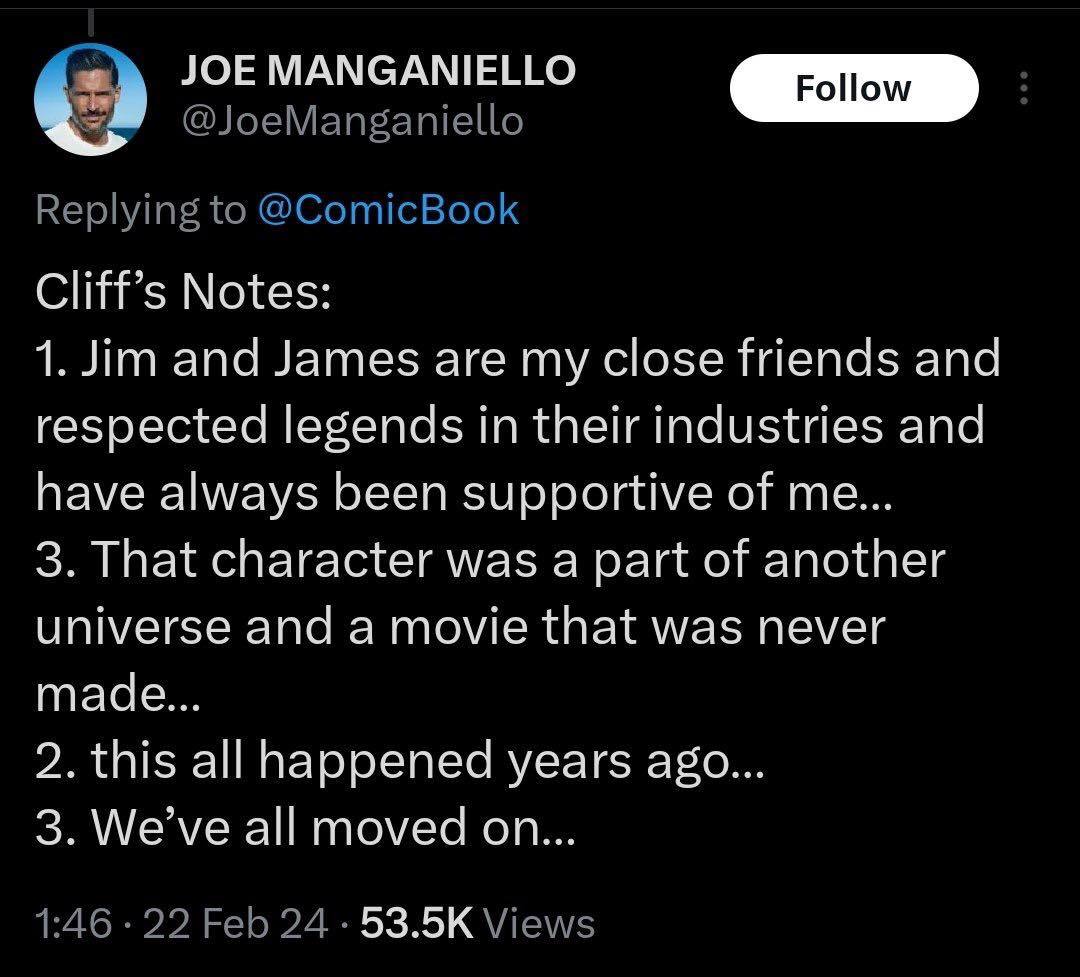Open the three-dot more options menu
Screen dimensions: 1080x977
[1022, 90]
